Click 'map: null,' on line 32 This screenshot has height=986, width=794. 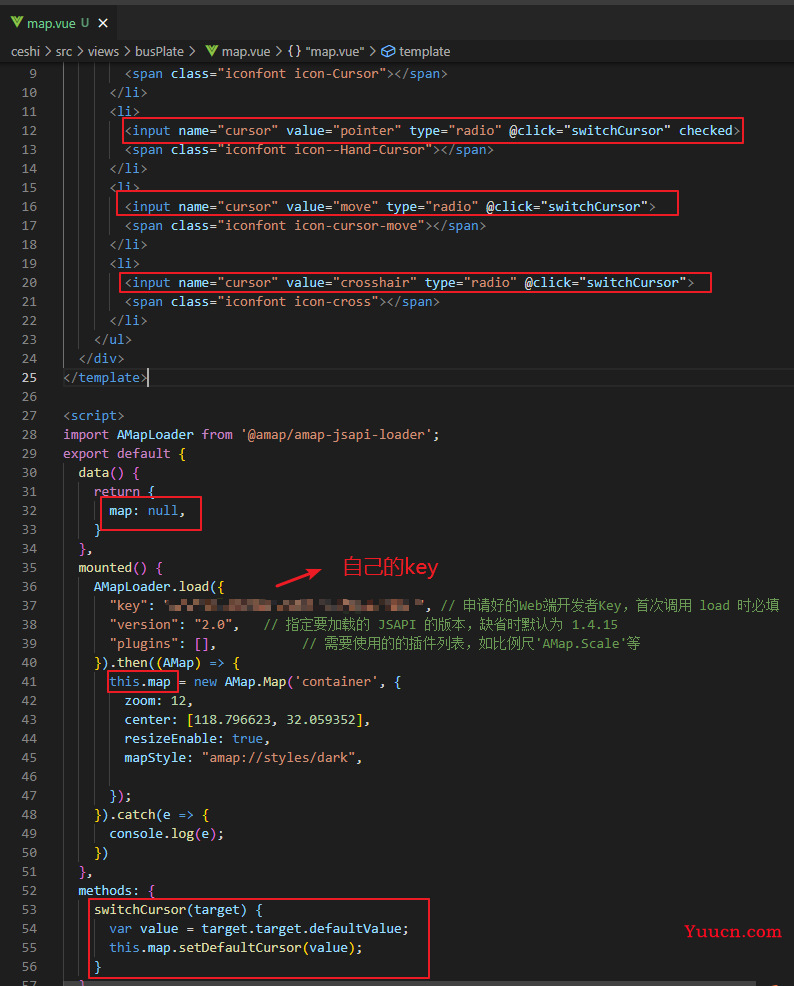point(147,510)
